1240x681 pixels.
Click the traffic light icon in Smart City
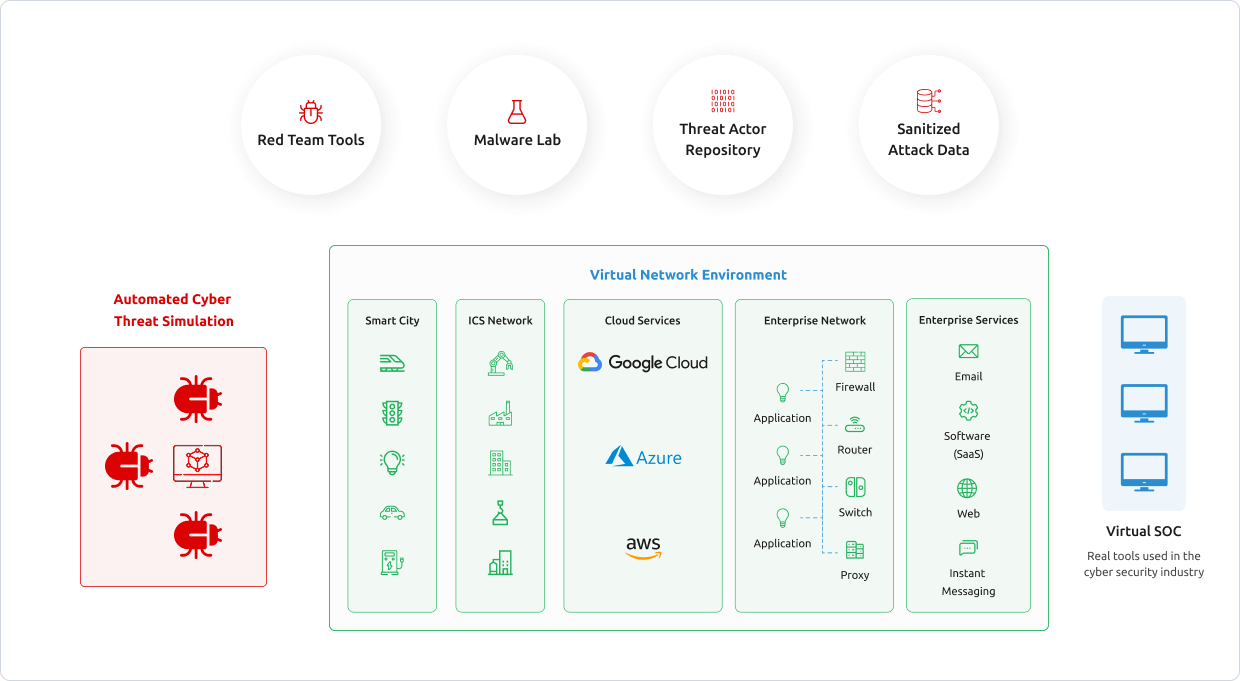tap(392, 413)
